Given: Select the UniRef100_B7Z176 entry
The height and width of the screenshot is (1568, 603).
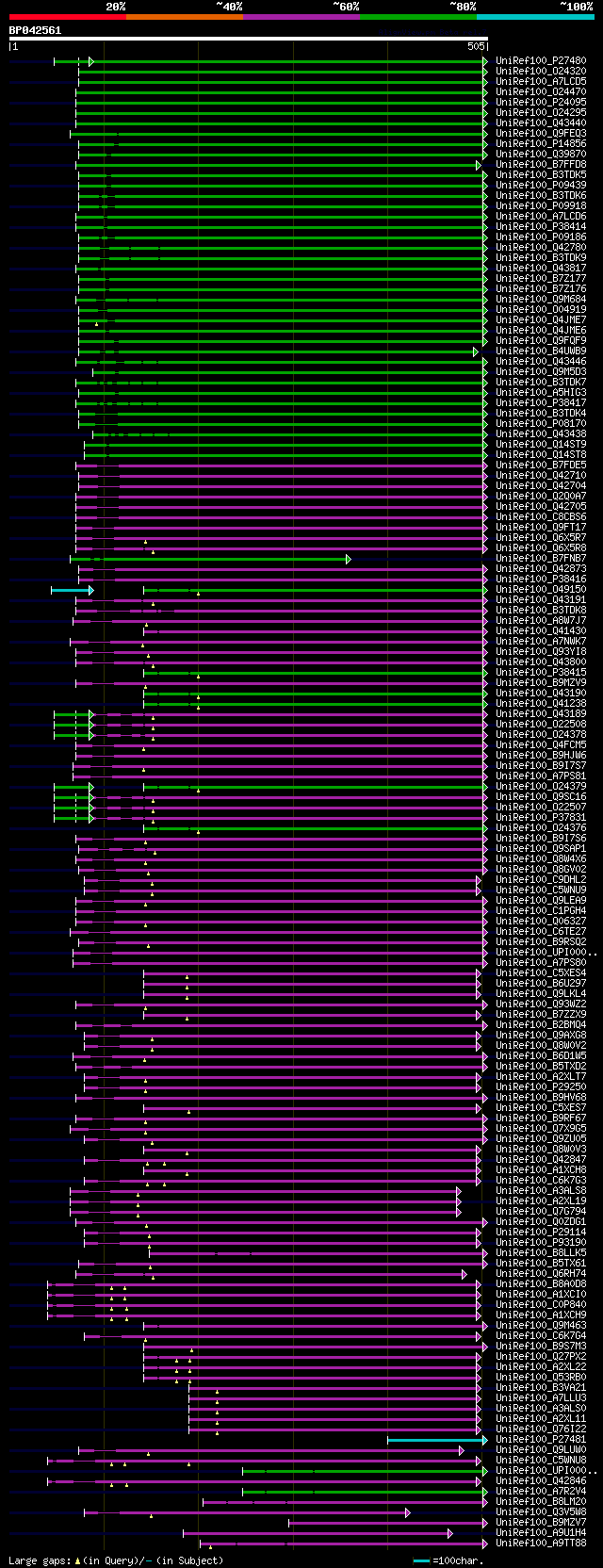Looking at the screenshot, I should [541, 289].
